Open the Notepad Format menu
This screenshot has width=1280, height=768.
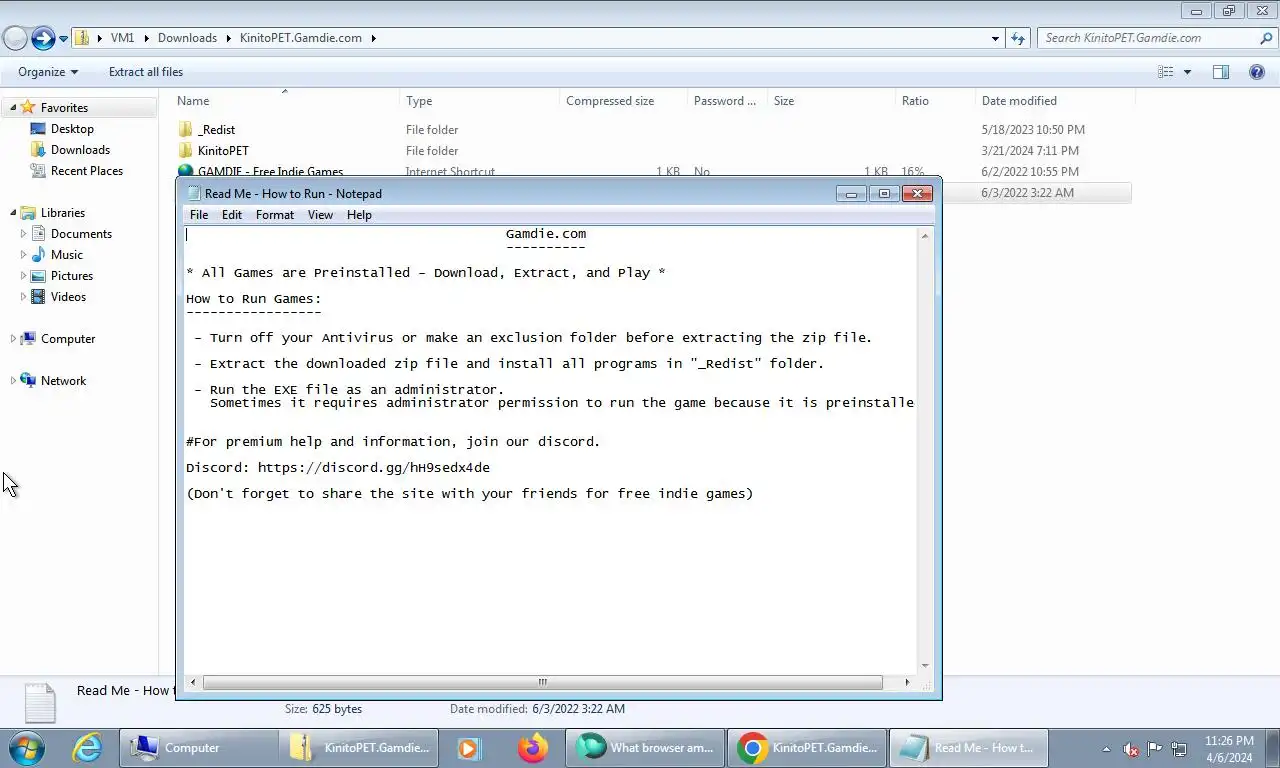click(275, 215)
